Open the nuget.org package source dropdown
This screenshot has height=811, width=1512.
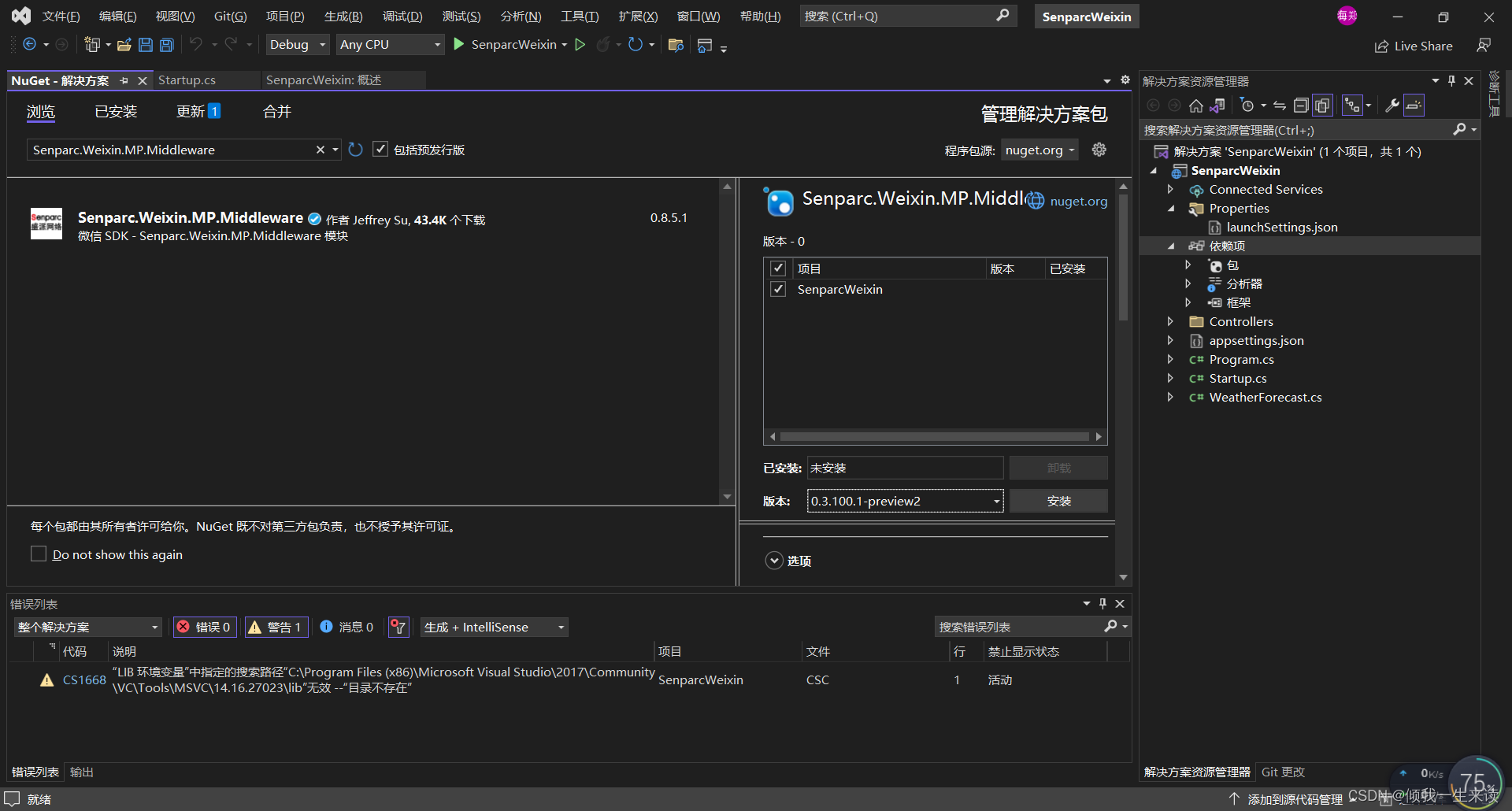tap(1039, 150)
